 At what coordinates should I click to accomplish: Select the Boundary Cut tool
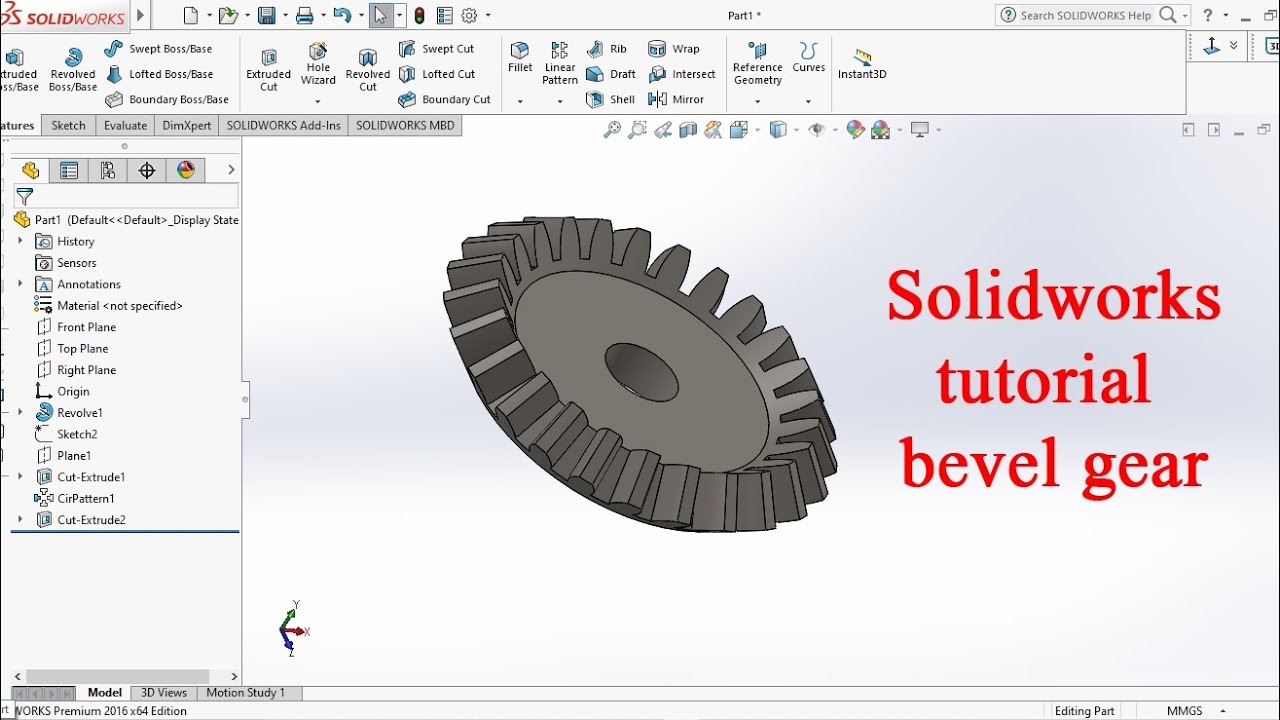[x=444, y=99]
